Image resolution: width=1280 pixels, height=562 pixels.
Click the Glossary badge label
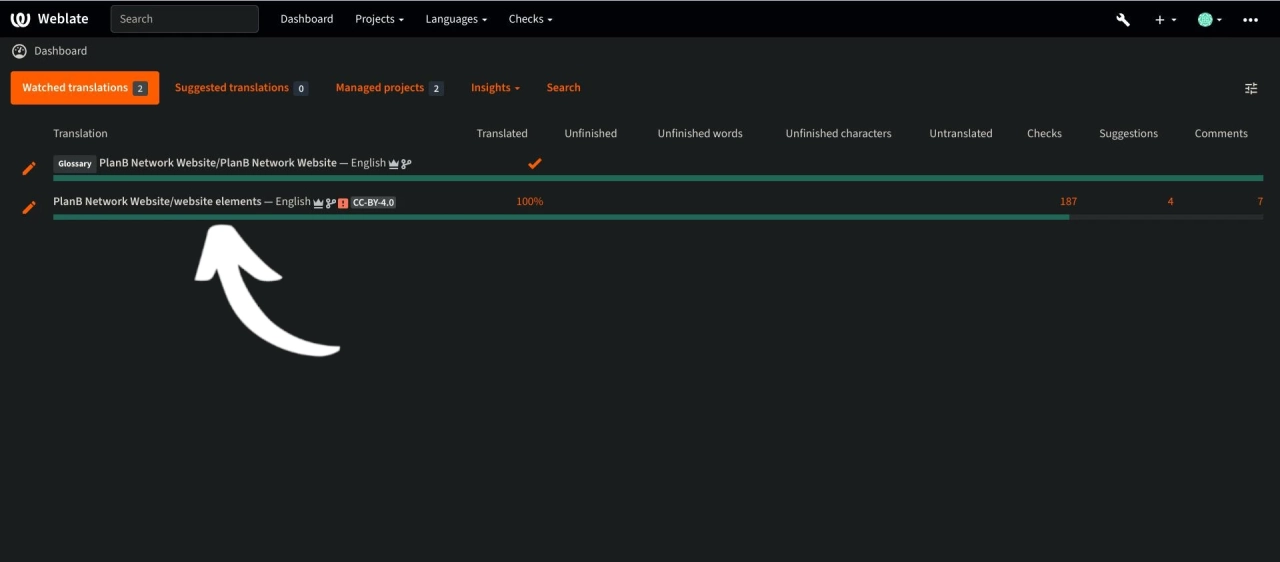(75, 164)
